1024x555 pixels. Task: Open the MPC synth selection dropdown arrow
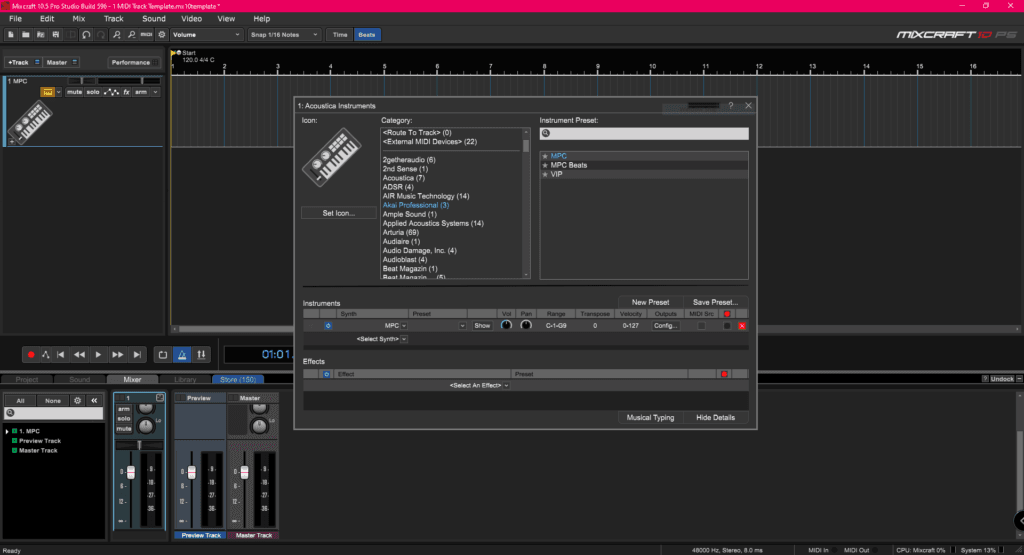click(404, 326)
